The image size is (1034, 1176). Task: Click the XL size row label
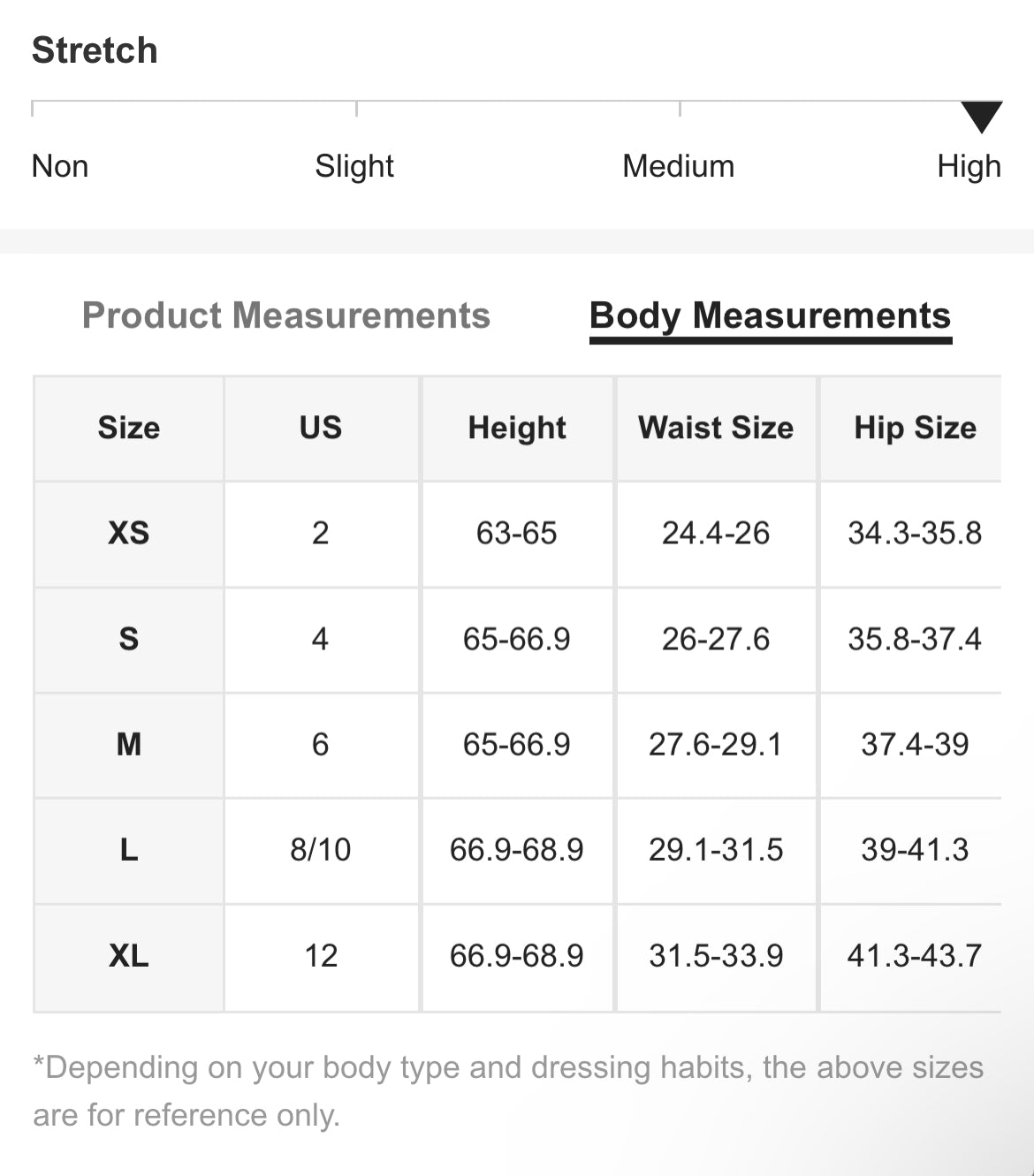[x=129, y=955]
